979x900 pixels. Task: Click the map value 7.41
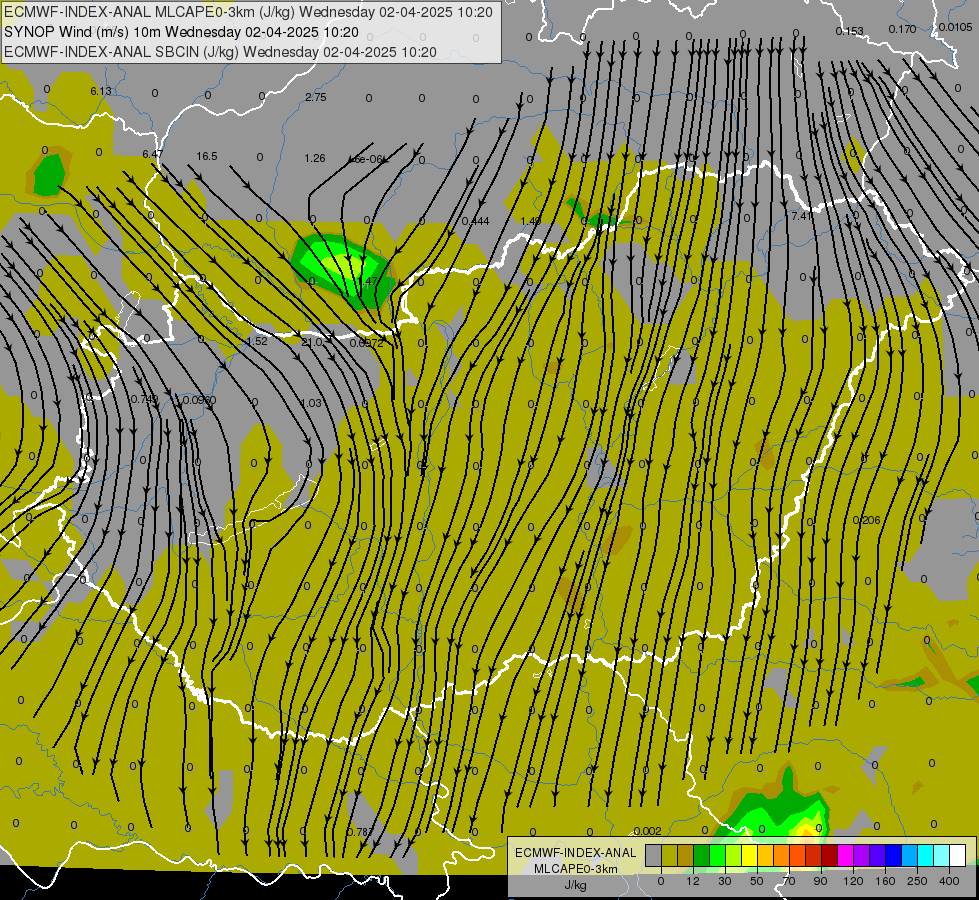click(x=802, y=216)
